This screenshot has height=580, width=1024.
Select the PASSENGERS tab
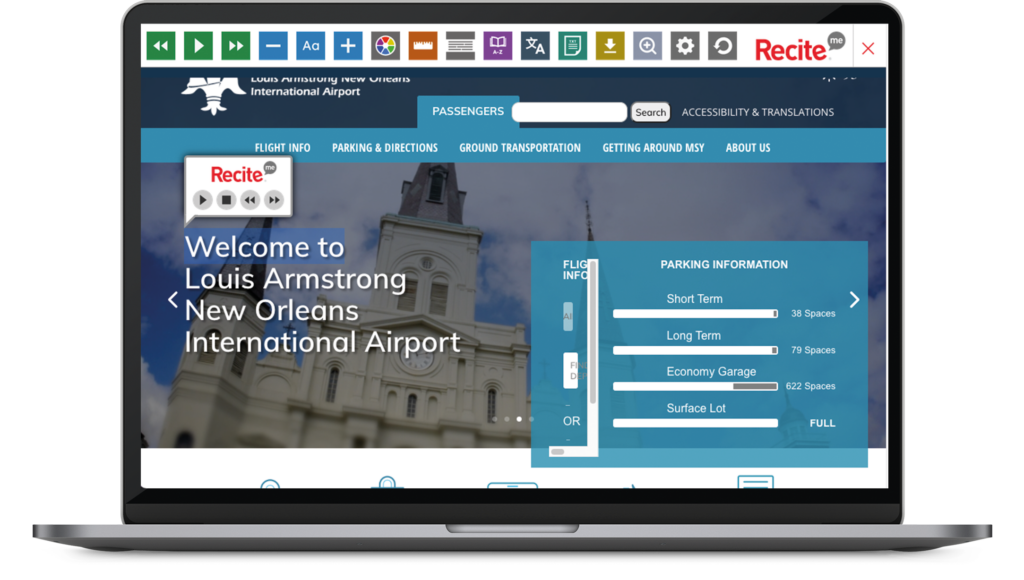[468, 112]
